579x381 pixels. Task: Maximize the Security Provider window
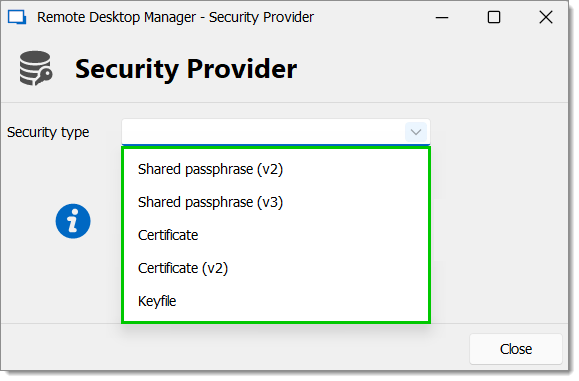(494, 17)
